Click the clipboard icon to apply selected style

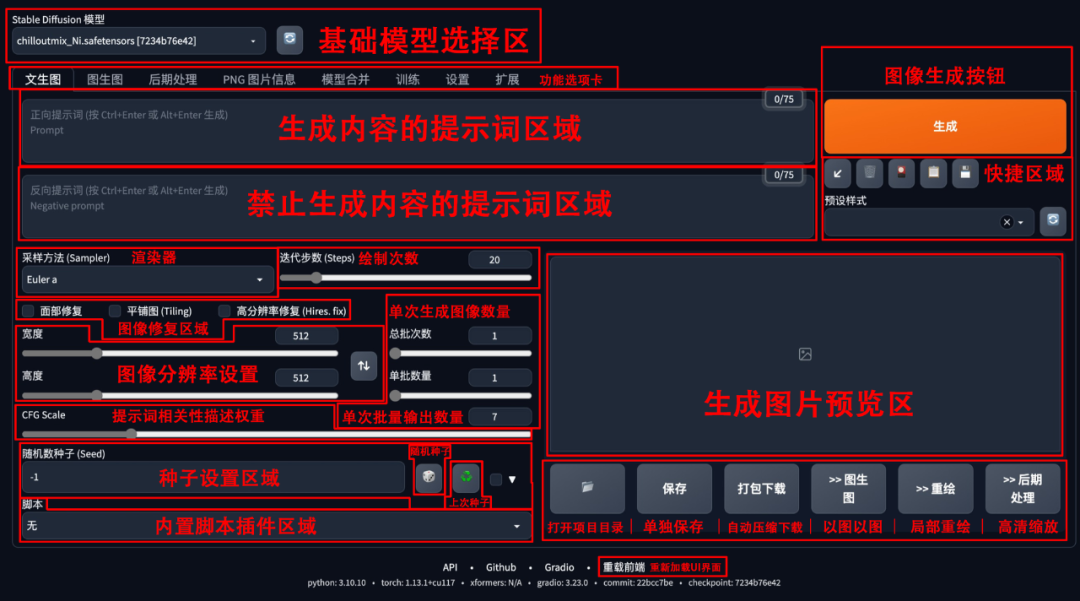coord(933,173)
